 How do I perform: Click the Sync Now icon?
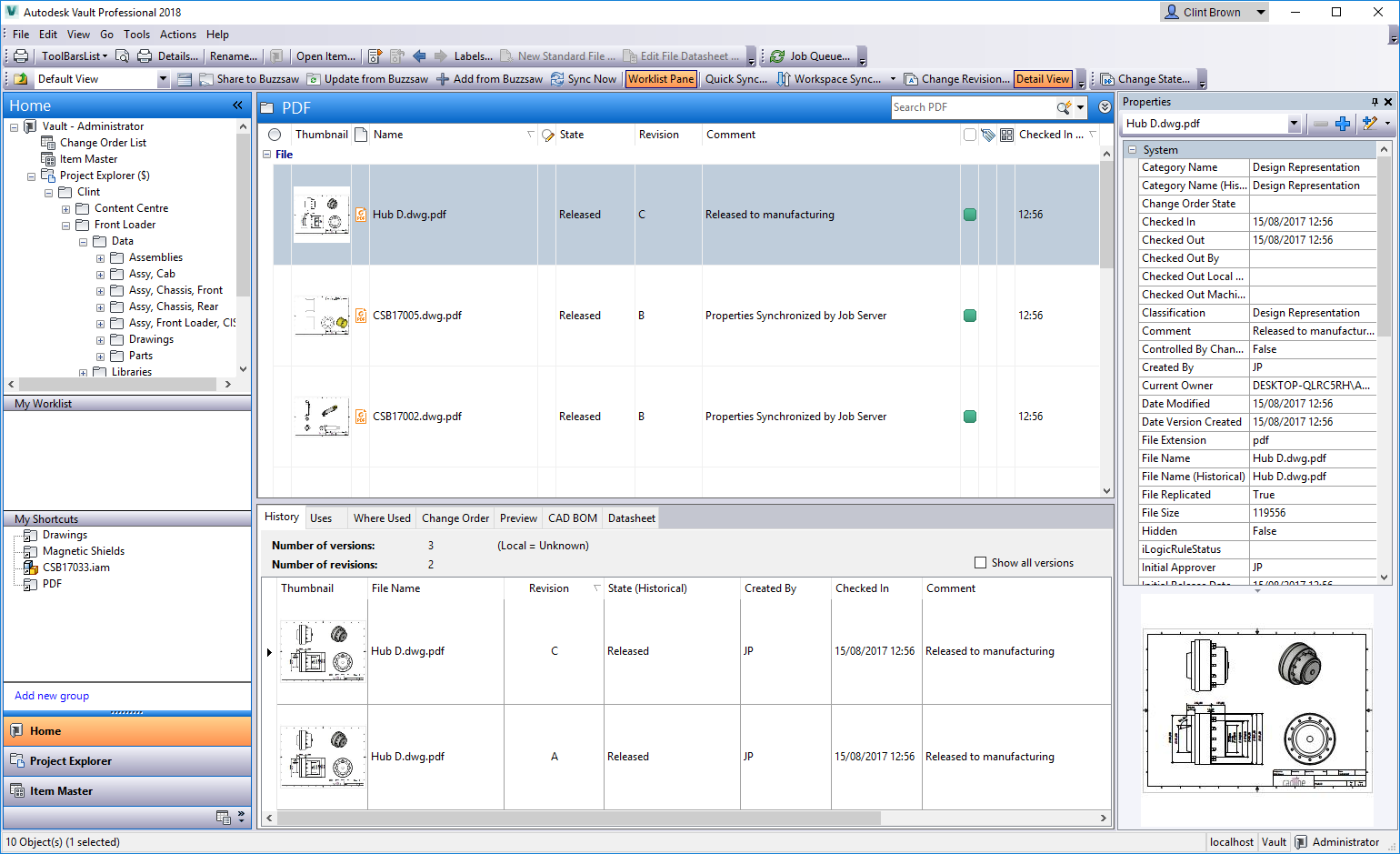click(x=557, y=79)
